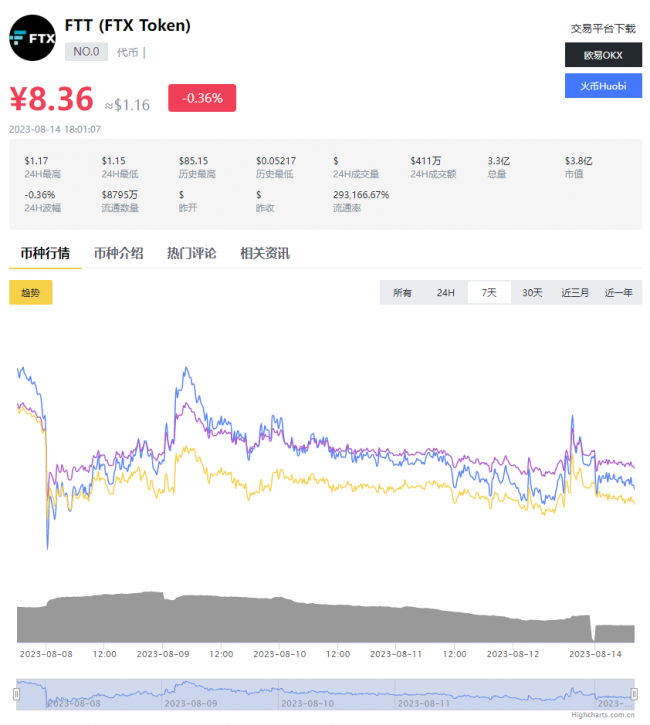Switch to the 币种介绍 tab
The width and height of the screenshot is (650, 725).
pos(118,253)
